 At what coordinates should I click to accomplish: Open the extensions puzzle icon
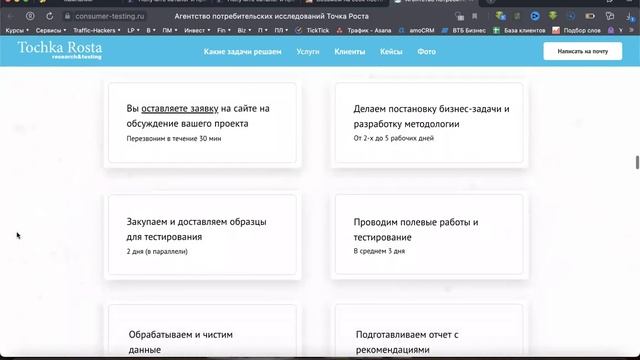click(610, 16)
